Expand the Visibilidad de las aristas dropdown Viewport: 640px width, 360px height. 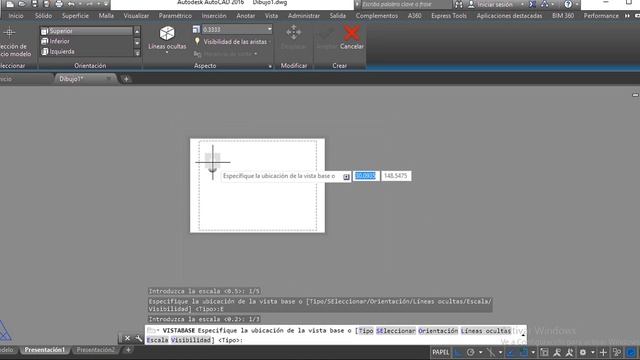(x=270, y=42)
